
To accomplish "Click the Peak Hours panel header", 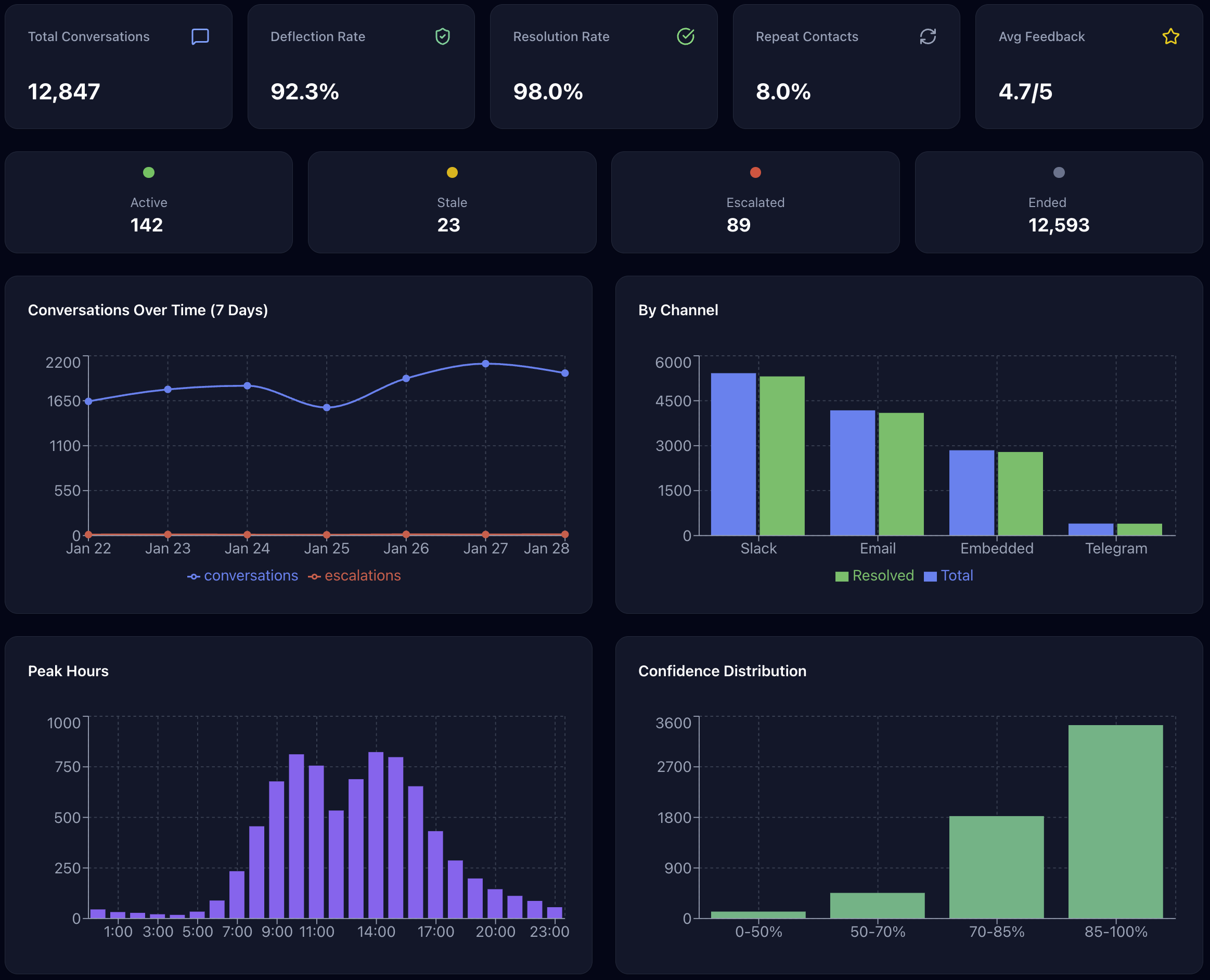I will point(68,670).
